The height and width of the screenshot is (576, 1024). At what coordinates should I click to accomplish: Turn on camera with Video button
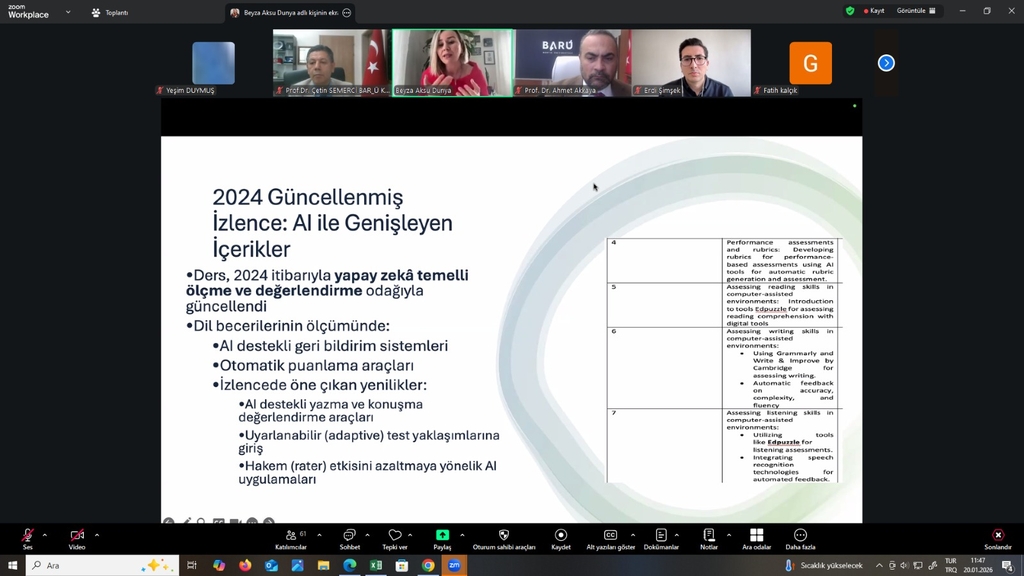pyautogui.click(x=77, y=536)
